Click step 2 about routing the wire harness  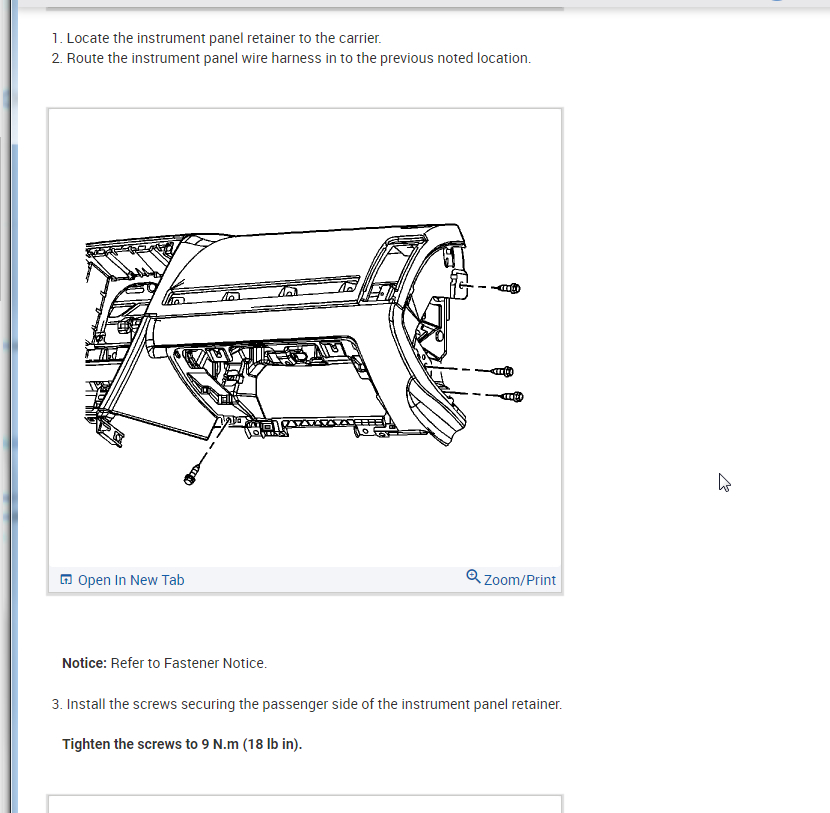pos(291,58)
